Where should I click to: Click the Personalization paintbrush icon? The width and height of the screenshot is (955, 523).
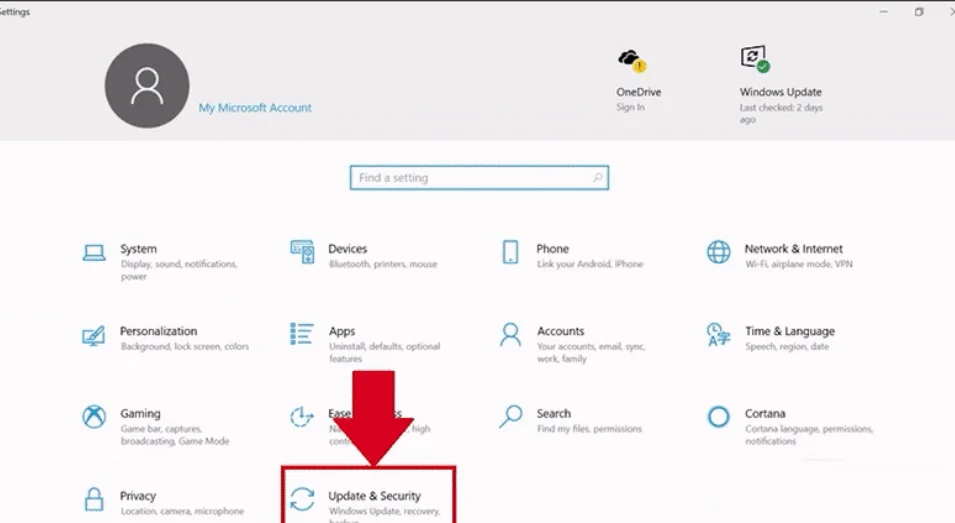(94, 334)
